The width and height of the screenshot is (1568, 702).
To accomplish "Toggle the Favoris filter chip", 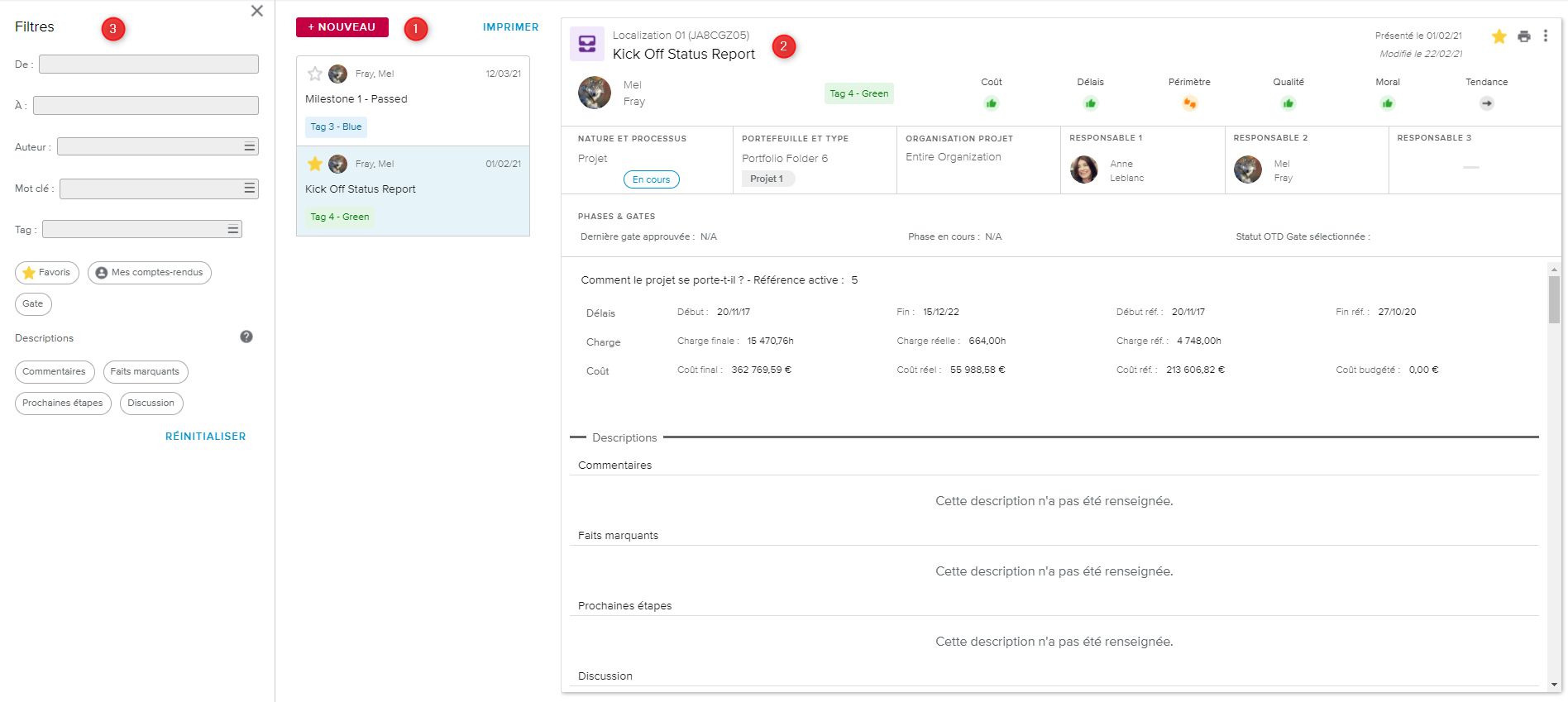I will click(x=47, y=273).
